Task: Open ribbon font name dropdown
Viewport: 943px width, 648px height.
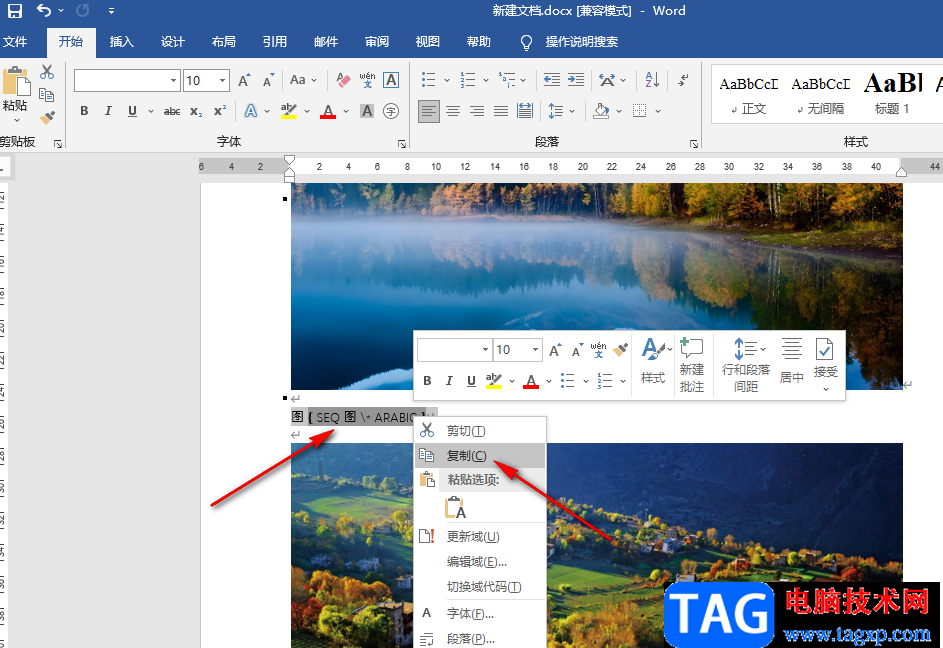Action: [173, 80]
